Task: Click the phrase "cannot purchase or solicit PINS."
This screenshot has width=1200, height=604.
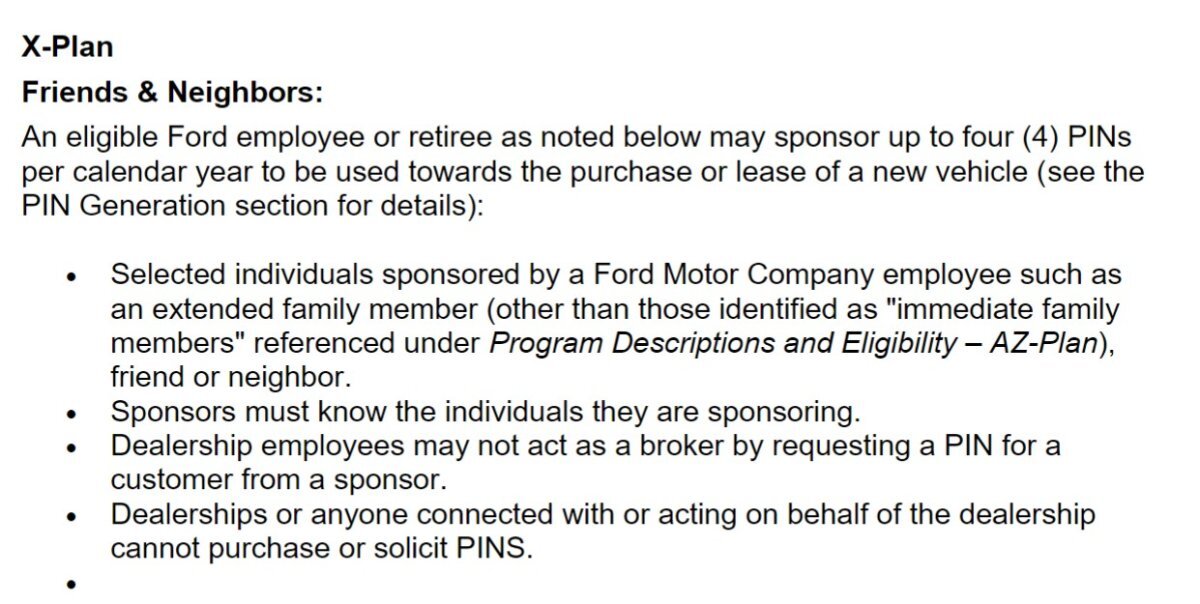Action: (x=322, y=549)
